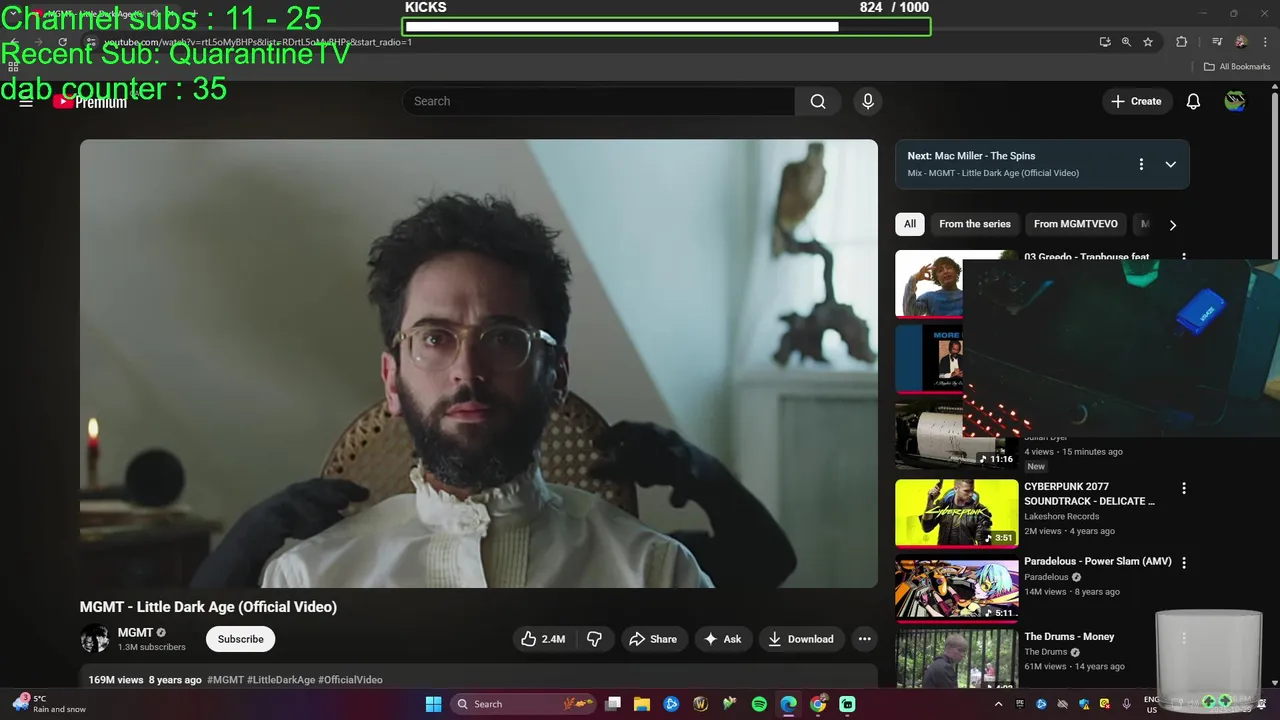Click the #OfficialVideo hashtag
Screen dimensions: 1280x720
pyautogui.click(x=350, y=680)
